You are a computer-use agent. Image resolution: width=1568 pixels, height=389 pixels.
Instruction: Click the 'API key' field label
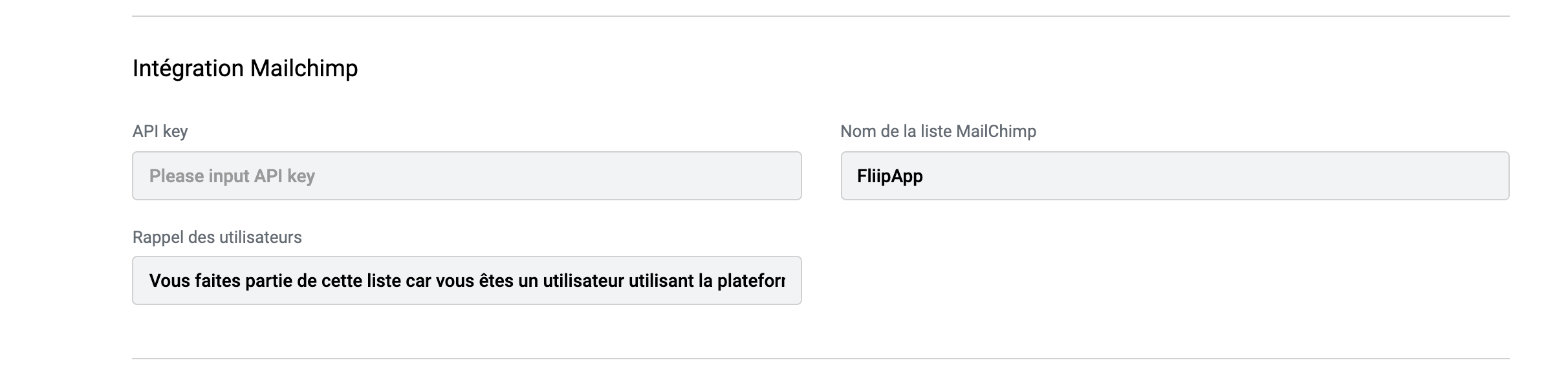tap(160, 131)
